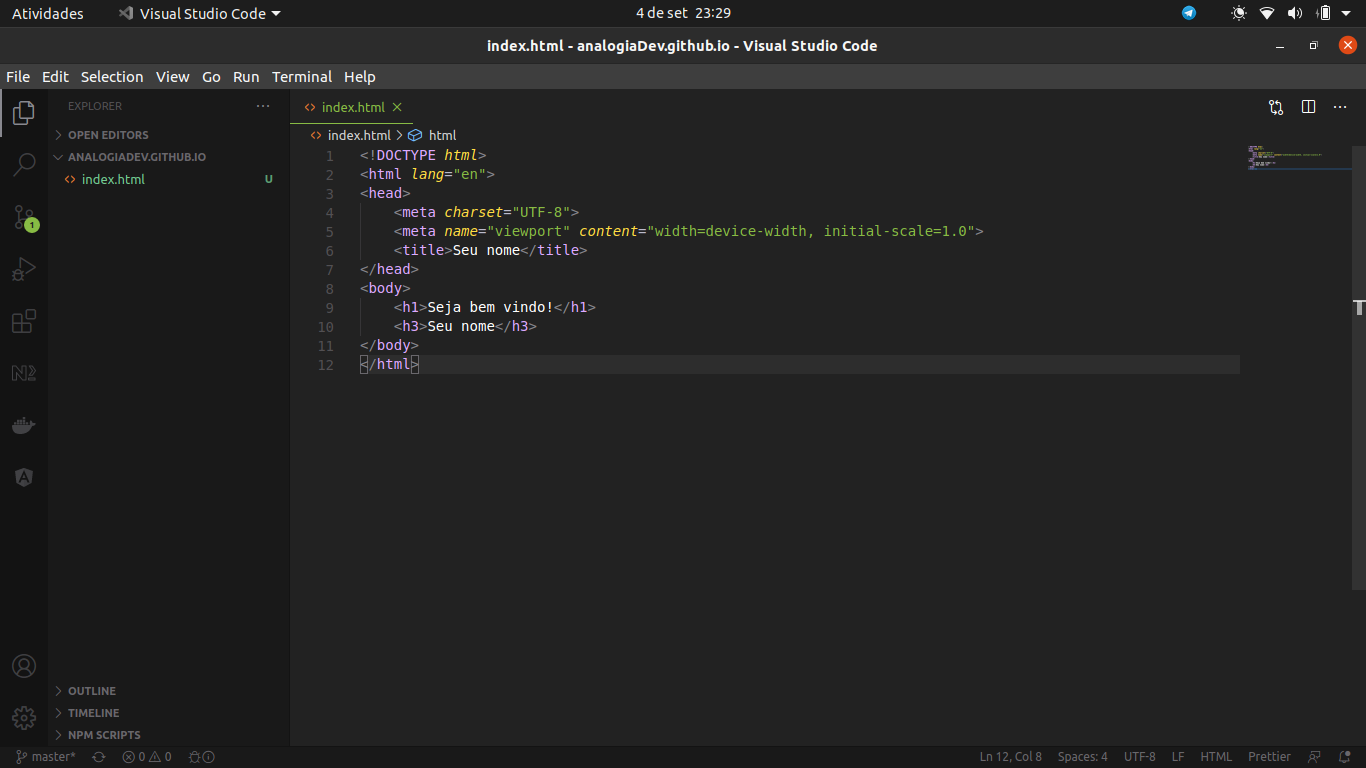The width and height of the screenshot is (1366, 768).
Task: Open errors and warnings problems indicator
Action: click(x=147, y=757)
